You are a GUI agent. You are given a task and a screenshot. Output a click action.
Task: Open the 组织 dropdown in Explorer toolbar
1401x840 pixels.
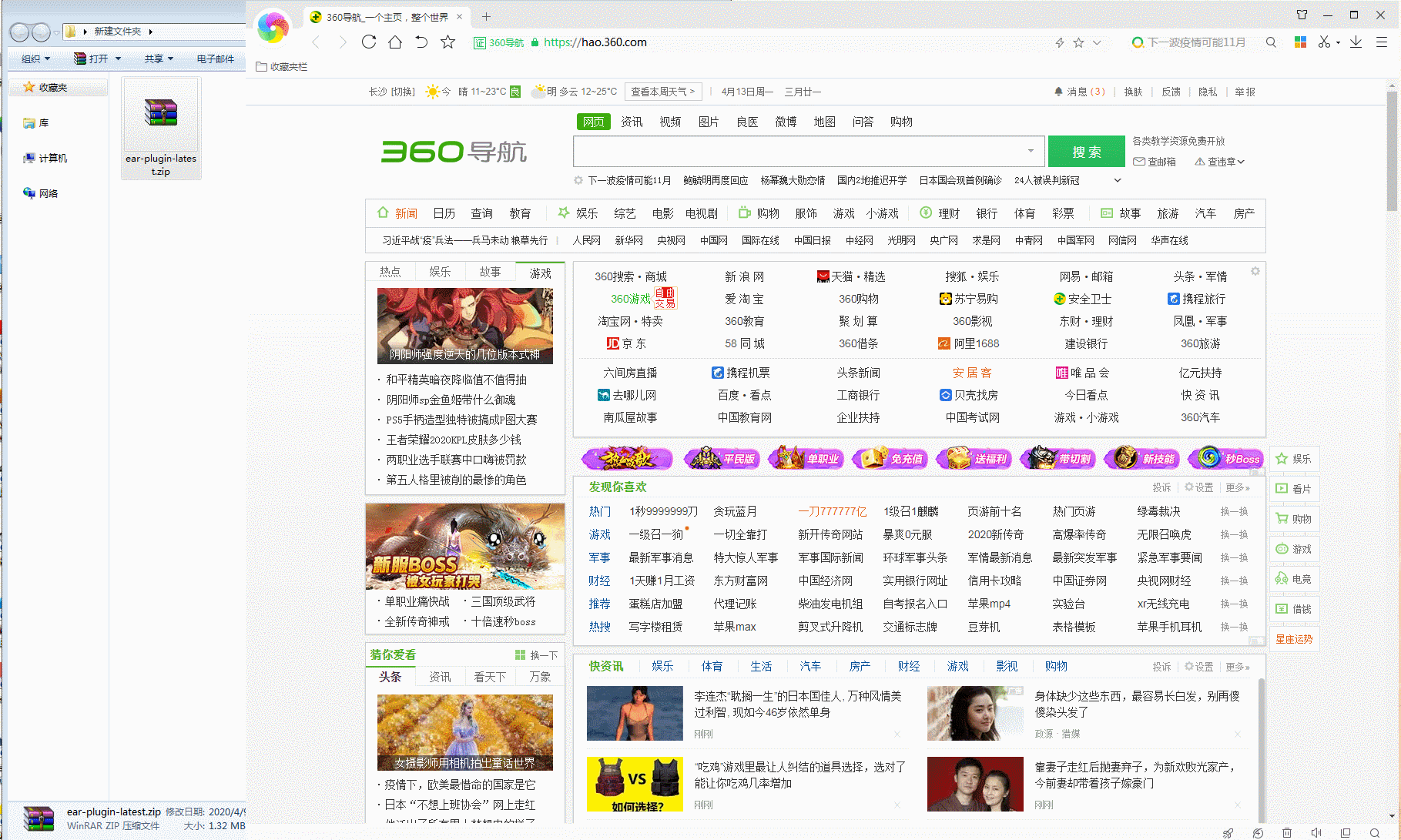(35, 59)
